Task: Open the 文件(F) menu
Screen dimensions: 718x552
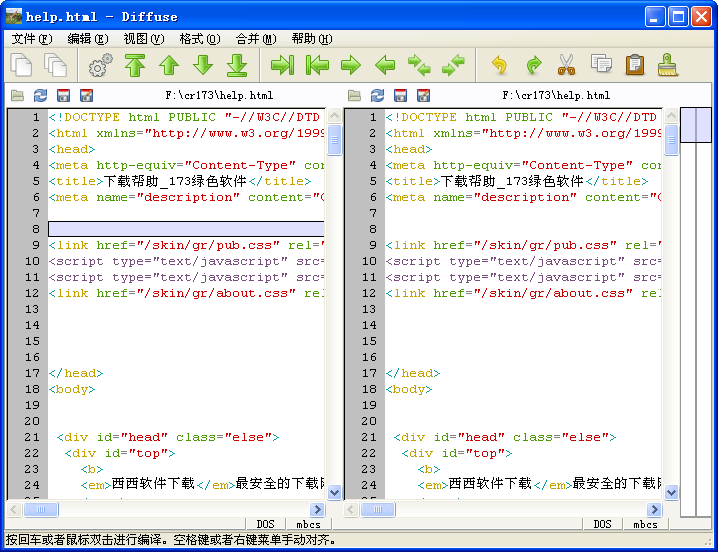Action: coord(32,39)
